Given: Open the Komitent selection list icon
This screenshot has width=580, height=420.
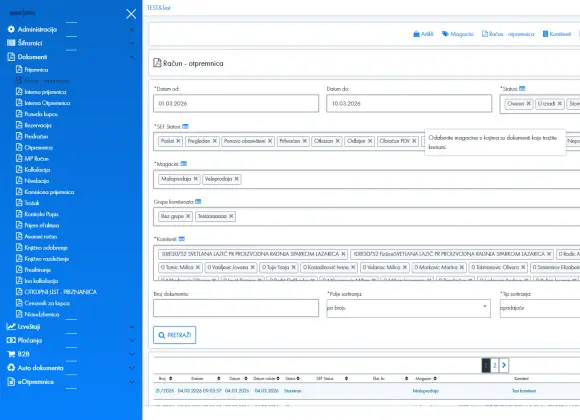Looking at the screenshot, I should pos(182,239).
